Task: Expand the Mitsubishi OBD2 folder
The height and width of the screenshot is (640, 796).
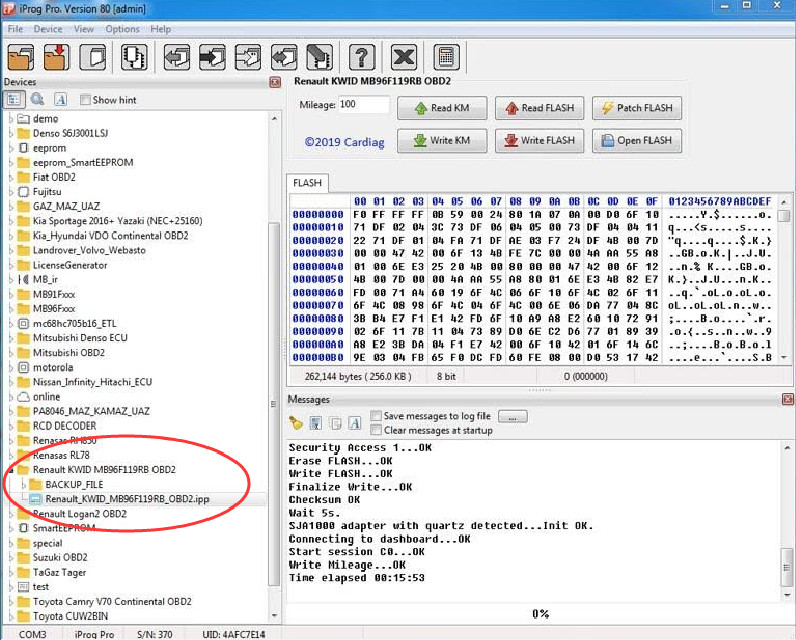Action: tap(11, 353)
